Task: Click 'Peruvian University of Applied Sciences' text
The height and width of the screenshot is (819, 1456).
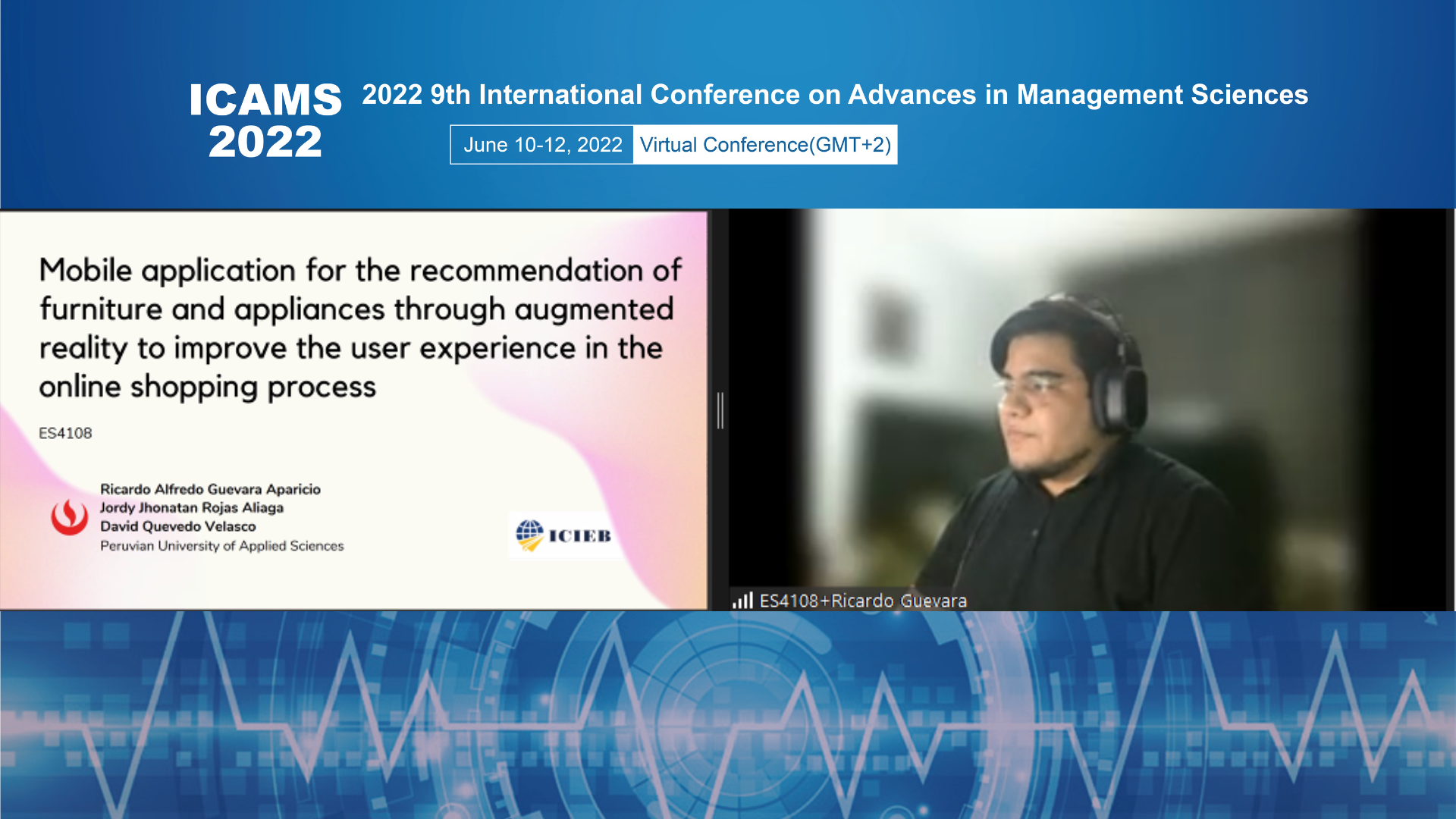Action: [222, 546]
